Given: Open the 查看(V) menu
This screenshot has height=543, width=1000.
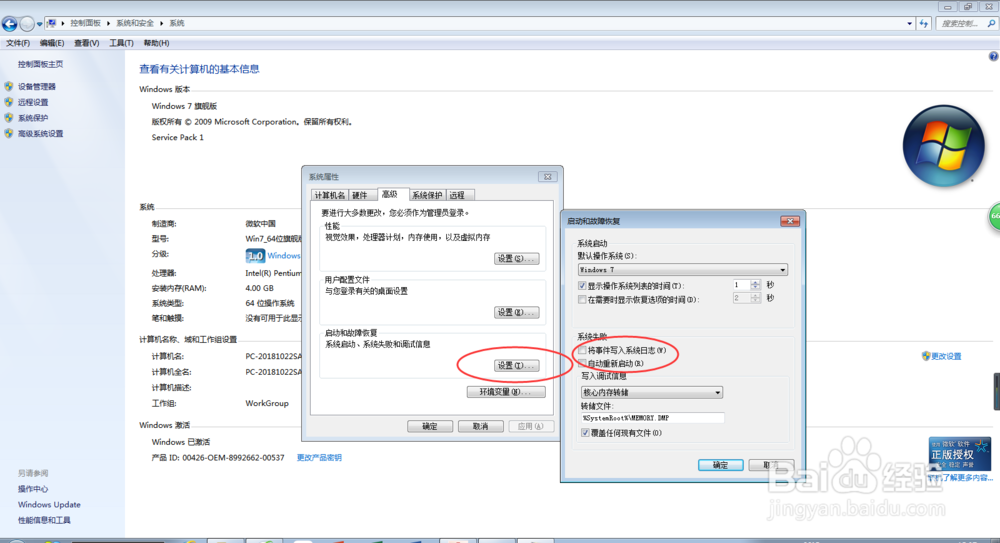Looking at the screenshot, I should coord(86,43).
